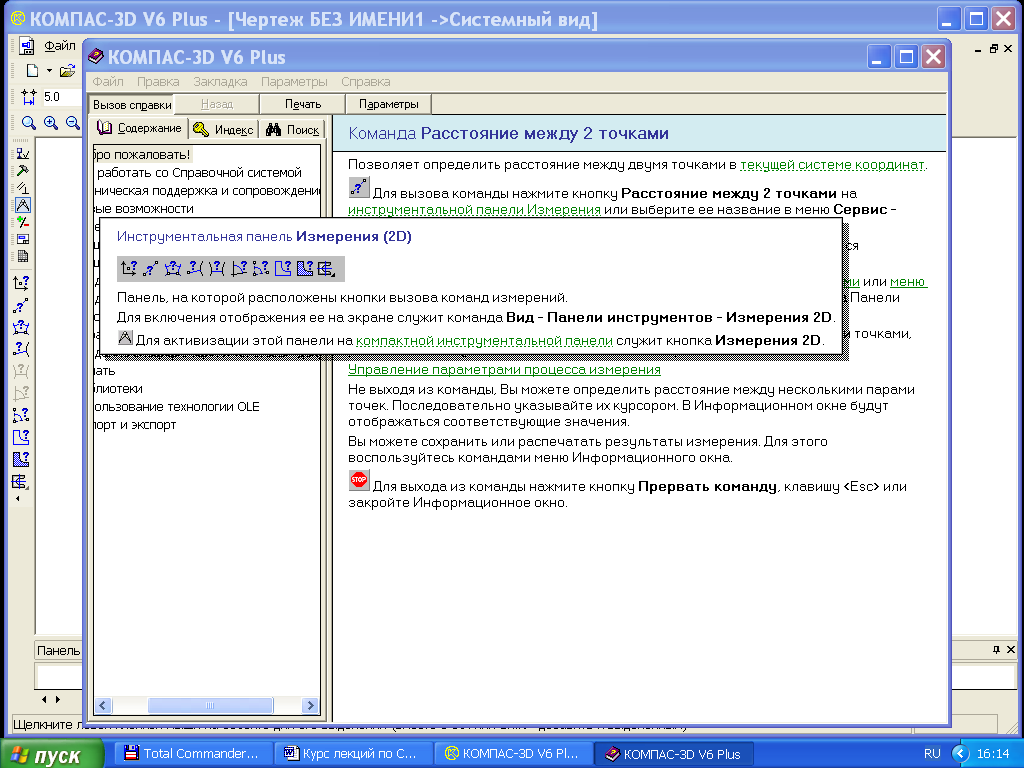1024x768 pixels.
Task: Switch the compact panel to Selection (plus-minus icon)
Action: (x=22, y=222)
